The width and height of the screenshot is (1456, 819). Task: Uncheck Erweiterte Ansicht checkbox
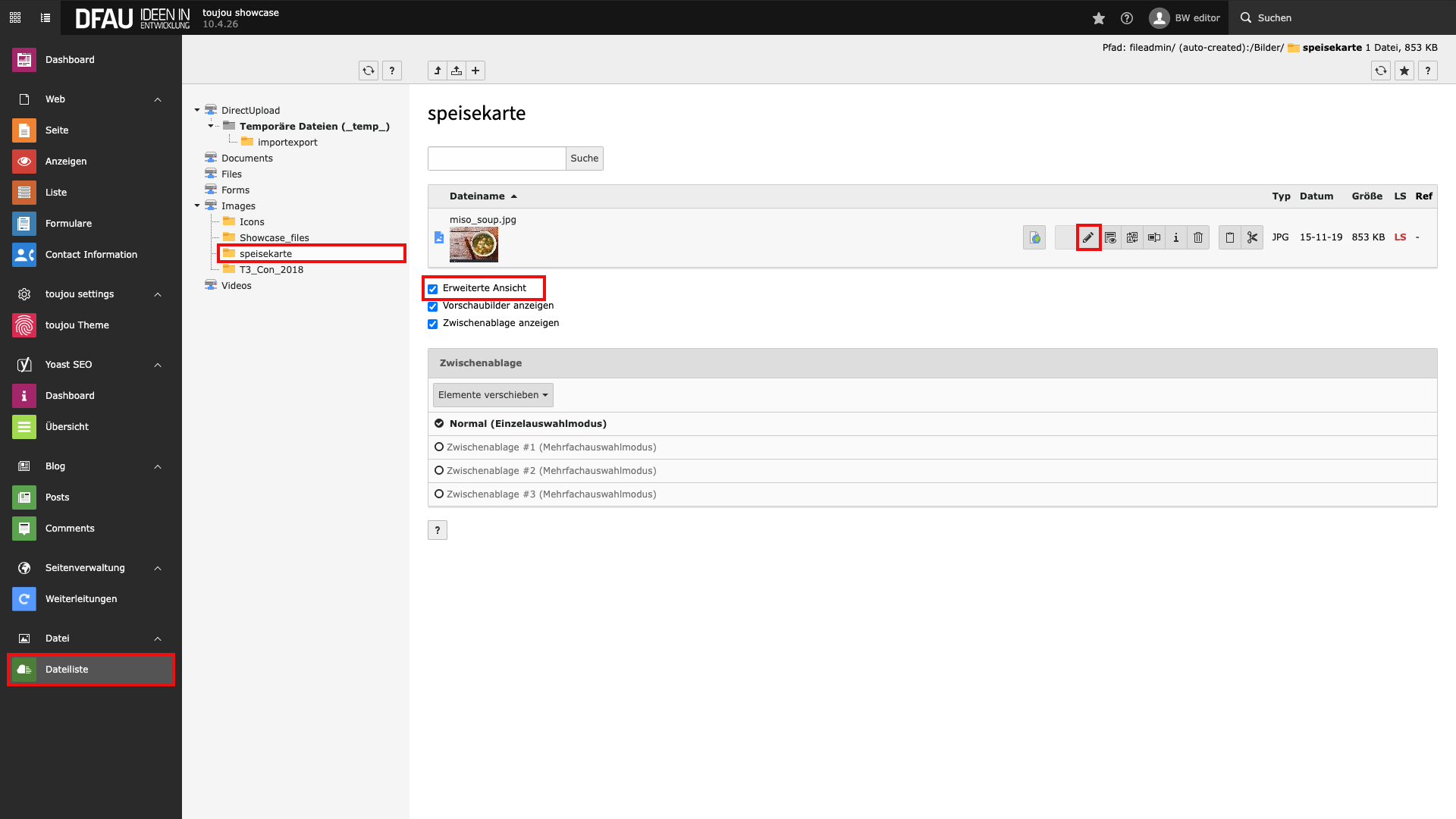(x=433, y=289)
